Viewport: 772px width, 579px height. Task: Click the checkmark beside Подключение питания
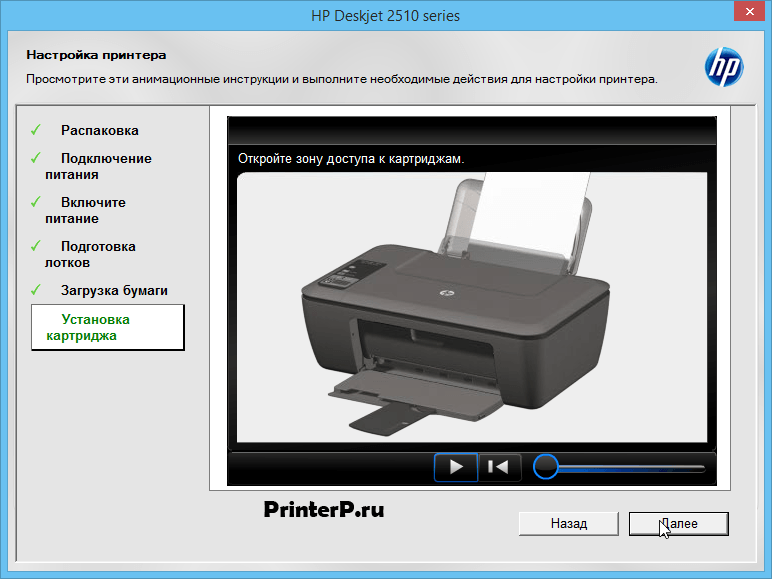click(x=35, y=158)
